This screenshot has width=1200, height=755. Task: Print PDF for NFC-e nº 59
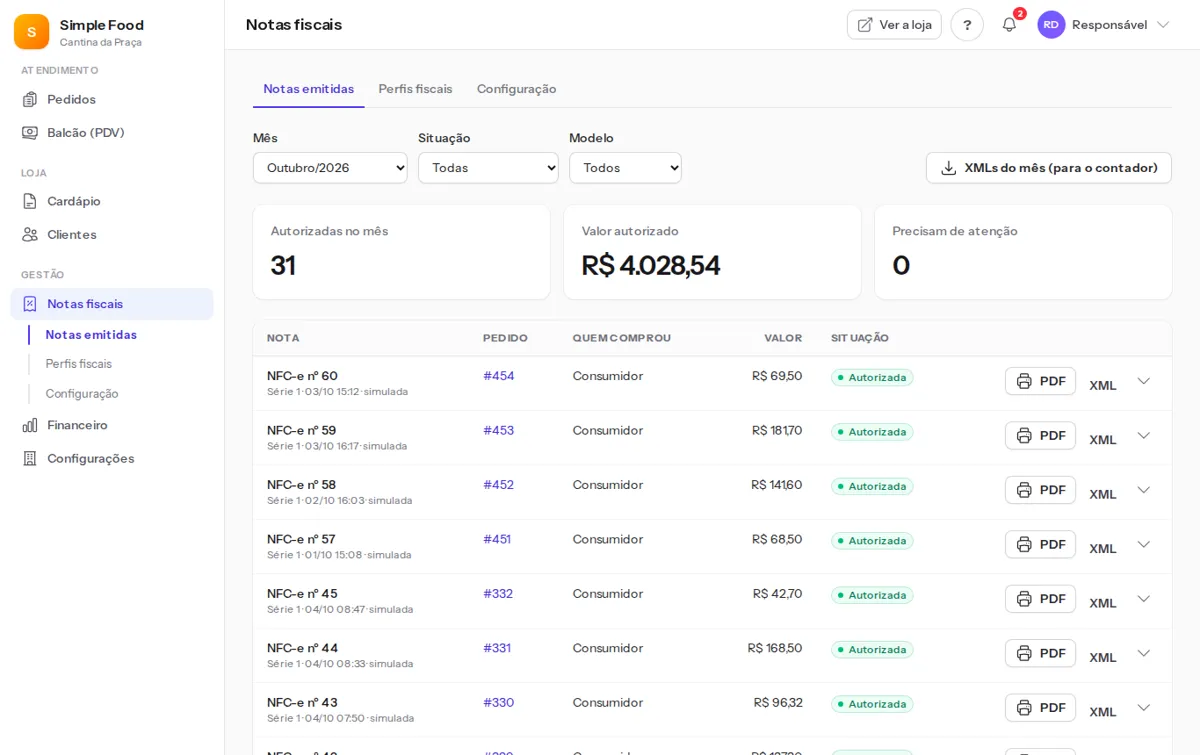point(1040,435)
